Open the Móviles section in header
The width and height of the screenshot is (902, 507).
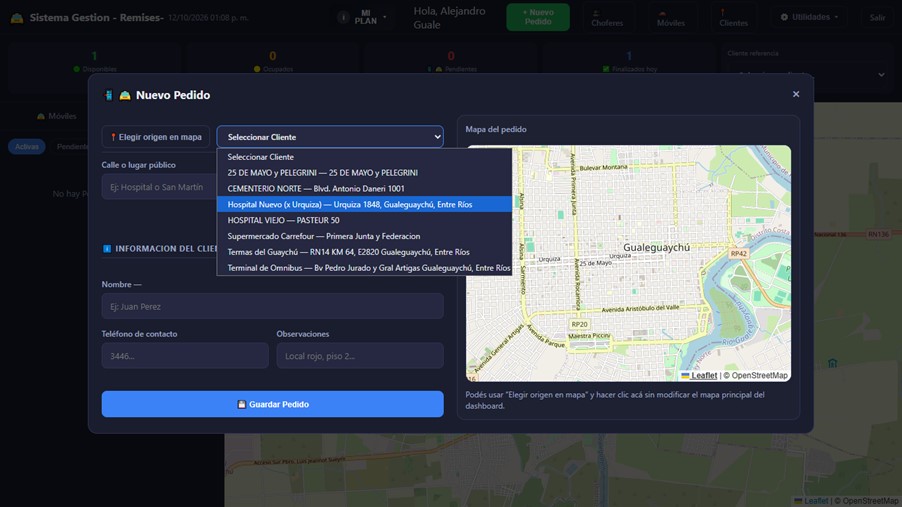coord(671,18)
